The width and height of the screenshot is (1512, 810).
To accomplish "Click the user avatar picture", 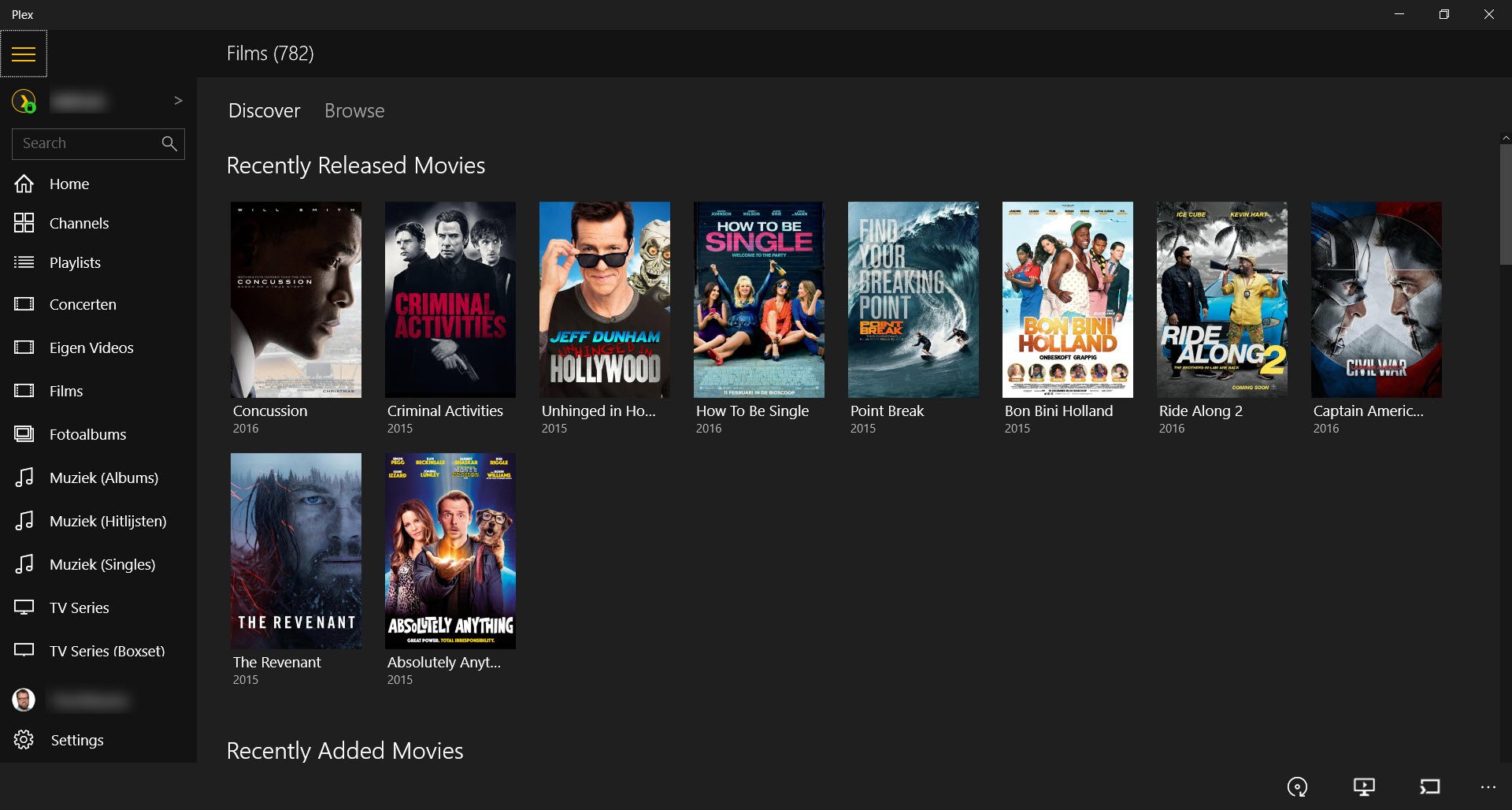I will pos(24,700).
